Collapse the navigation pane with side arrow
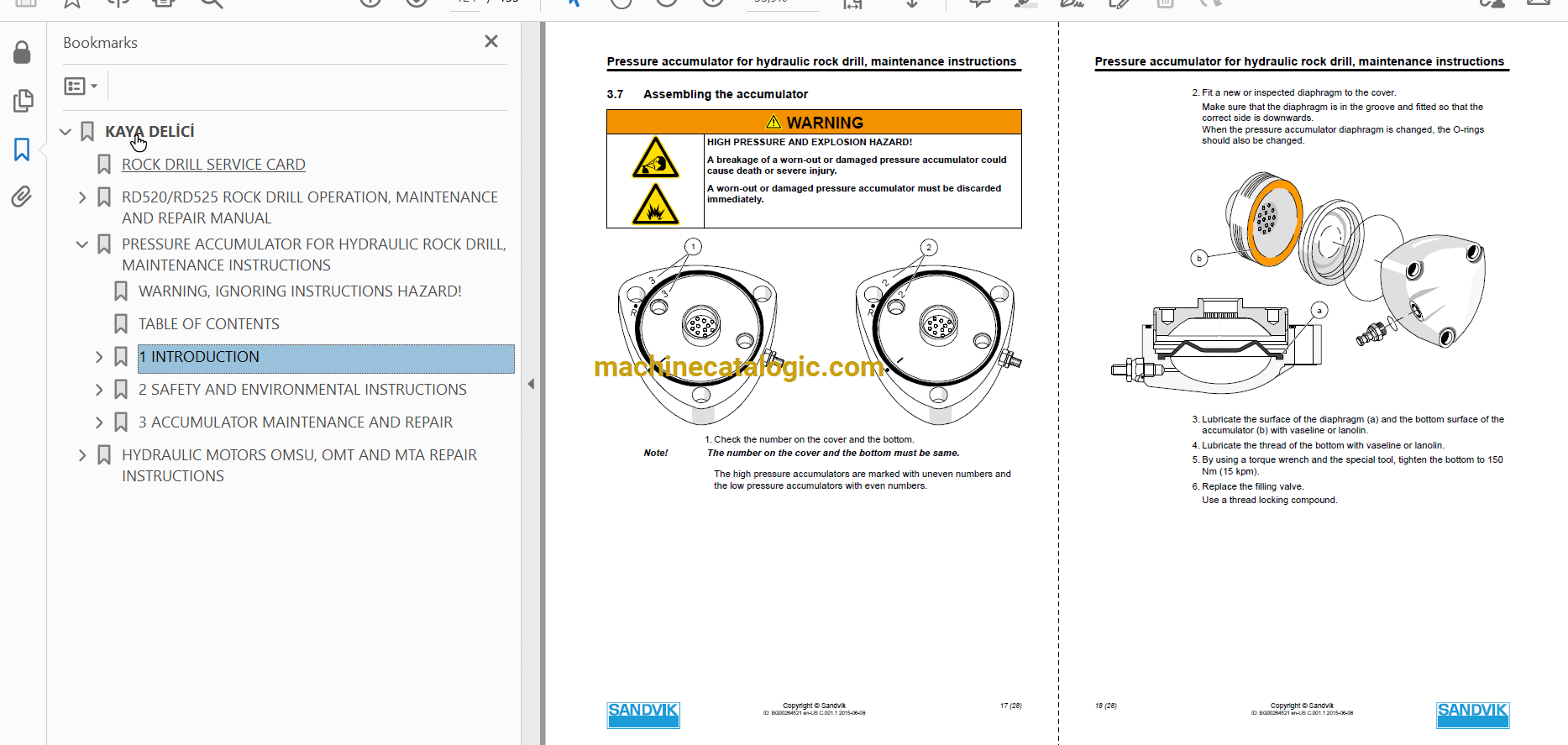The image size is (1568, 745). click(531, 384)
